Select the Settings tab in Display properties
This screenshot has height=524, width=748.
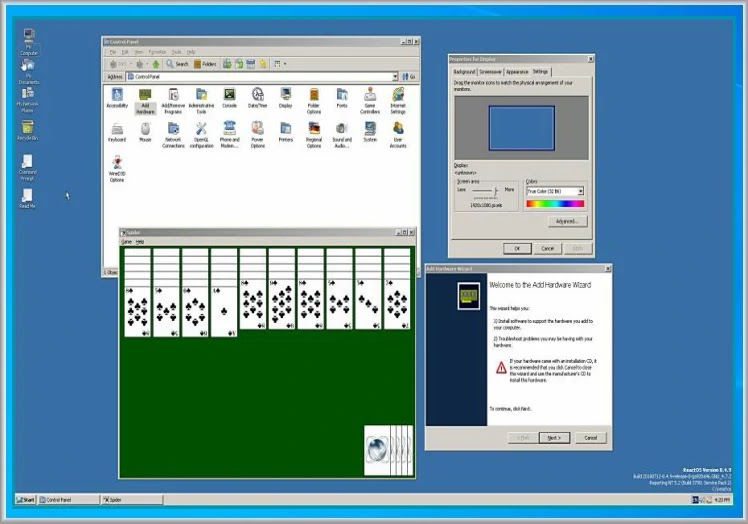coord(540,72)
